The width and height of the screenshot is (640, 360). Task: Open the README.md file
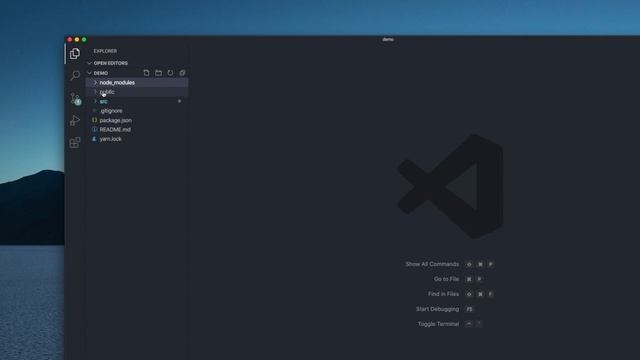click(x=137, y=129)
